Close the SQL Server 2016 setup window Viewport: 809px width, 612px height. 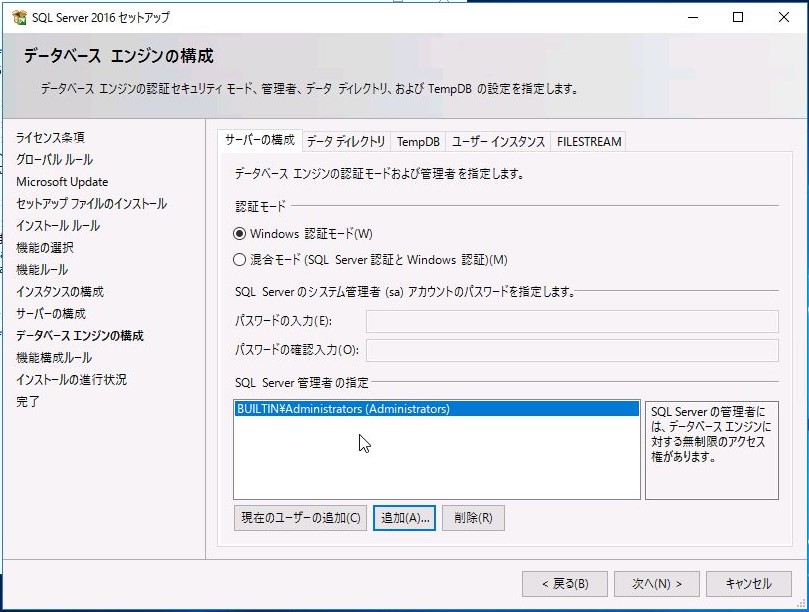(783, 17)
